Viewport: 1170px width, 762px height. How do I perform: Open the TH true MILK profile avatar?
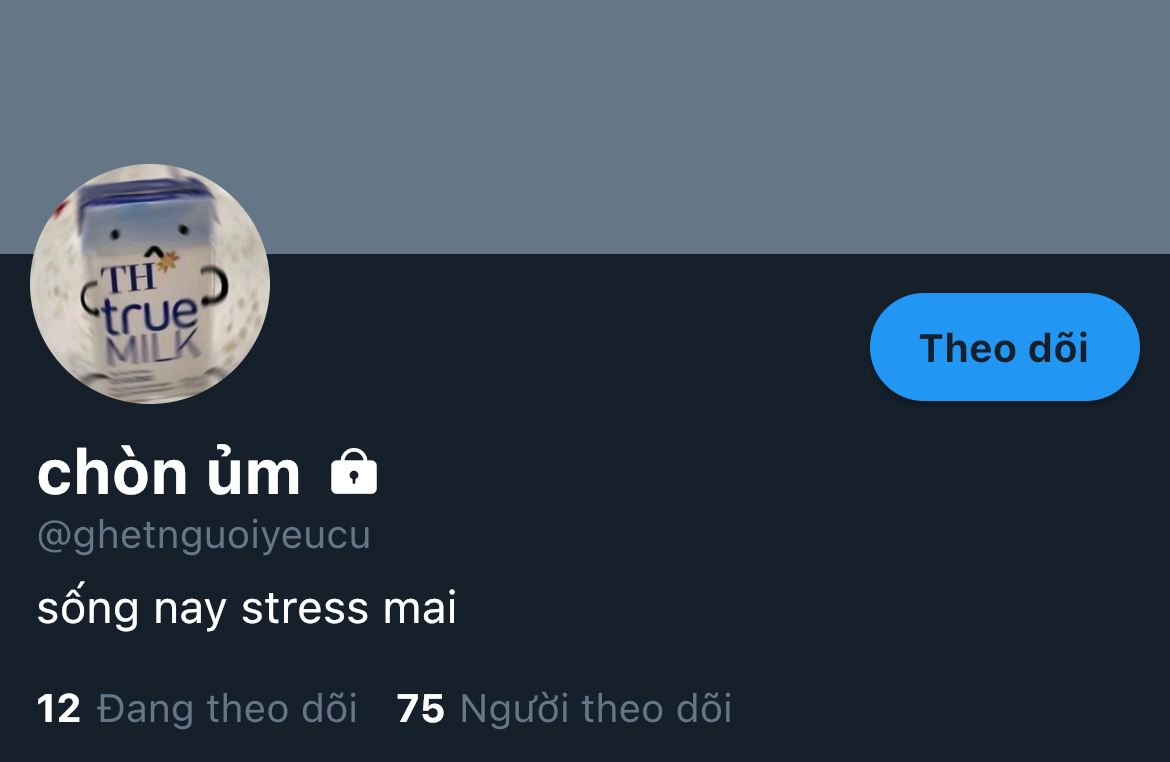tap(150, 284)
